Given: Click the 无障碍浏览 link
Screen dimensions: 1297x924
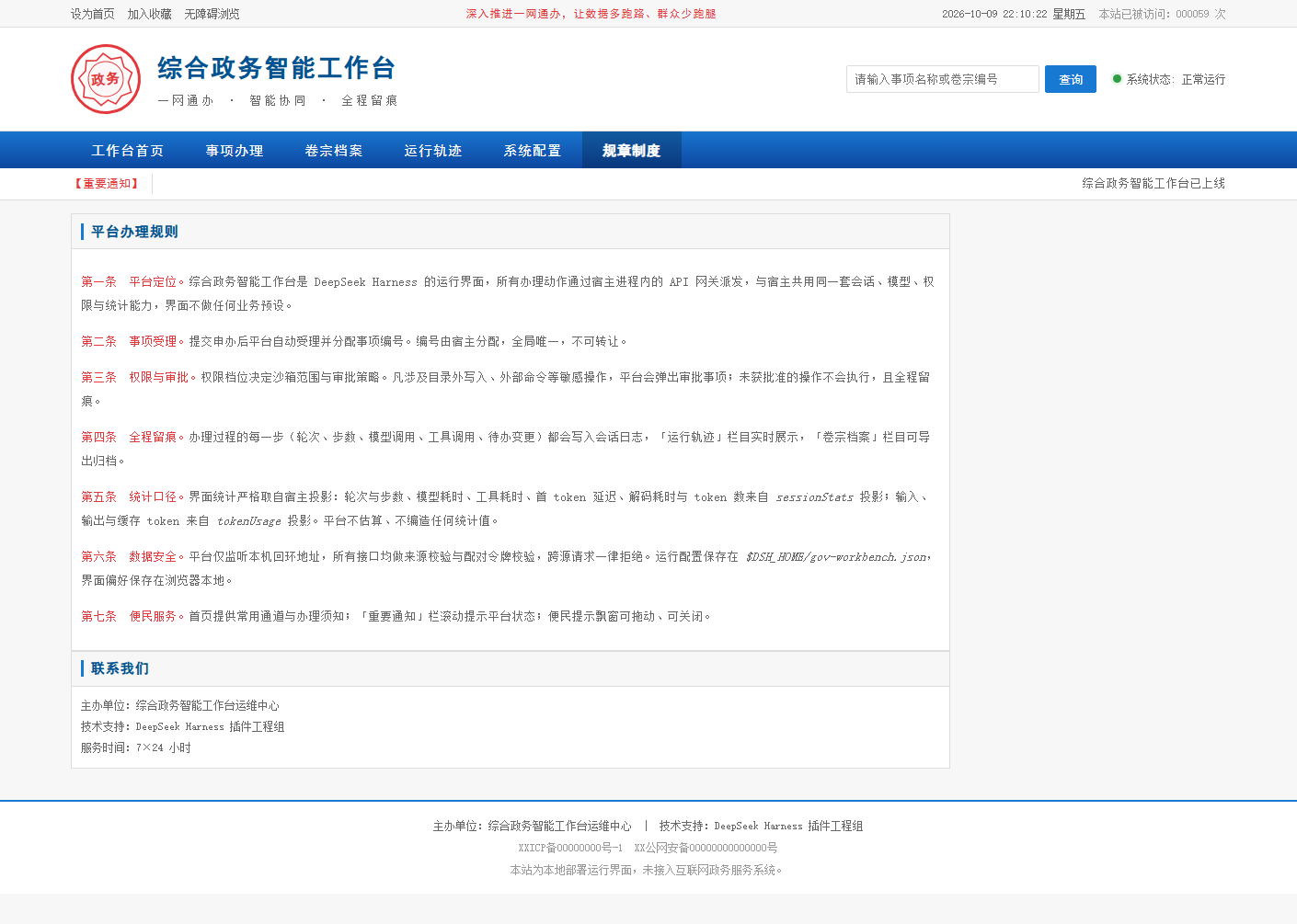Looking at the screenshot, I should [x=212, y=14].
